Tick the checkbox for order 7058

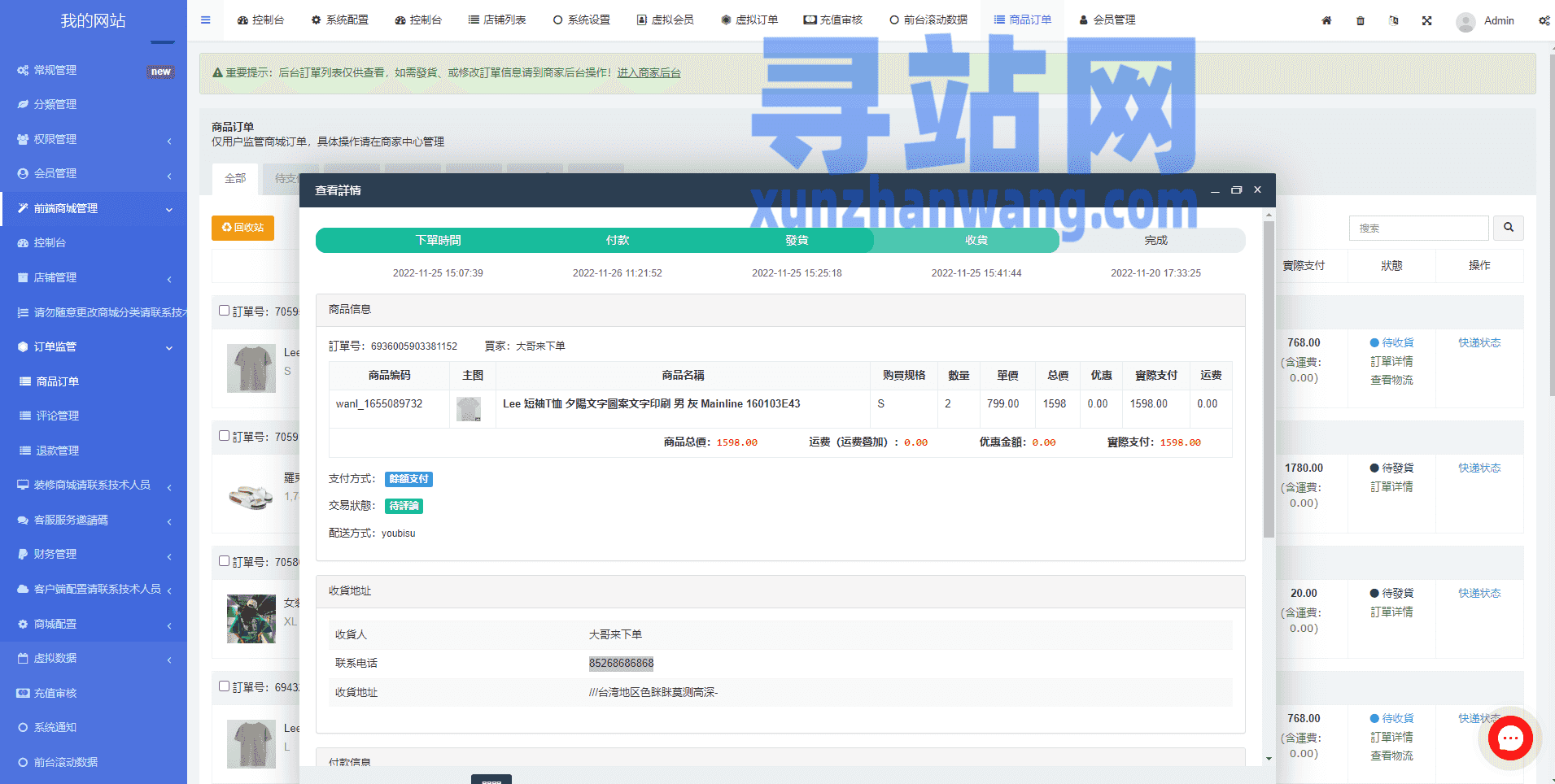pos(224,561)
